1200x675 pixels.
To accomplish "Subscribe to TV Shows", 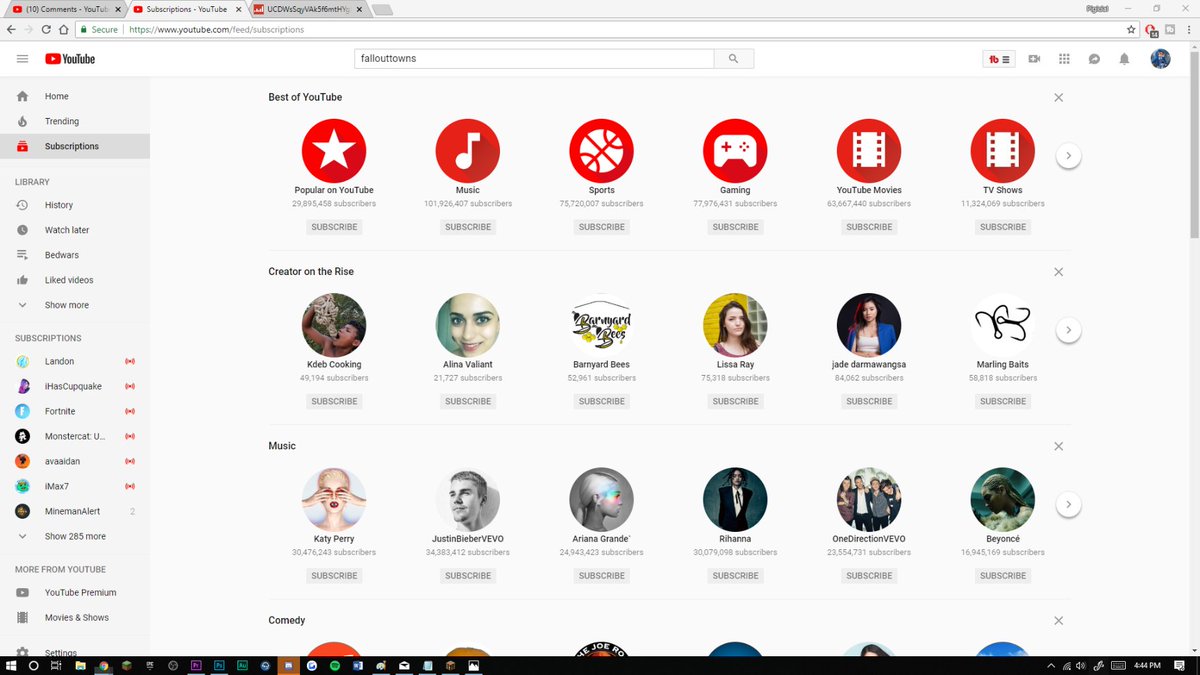I will [x=1003, y=227].
